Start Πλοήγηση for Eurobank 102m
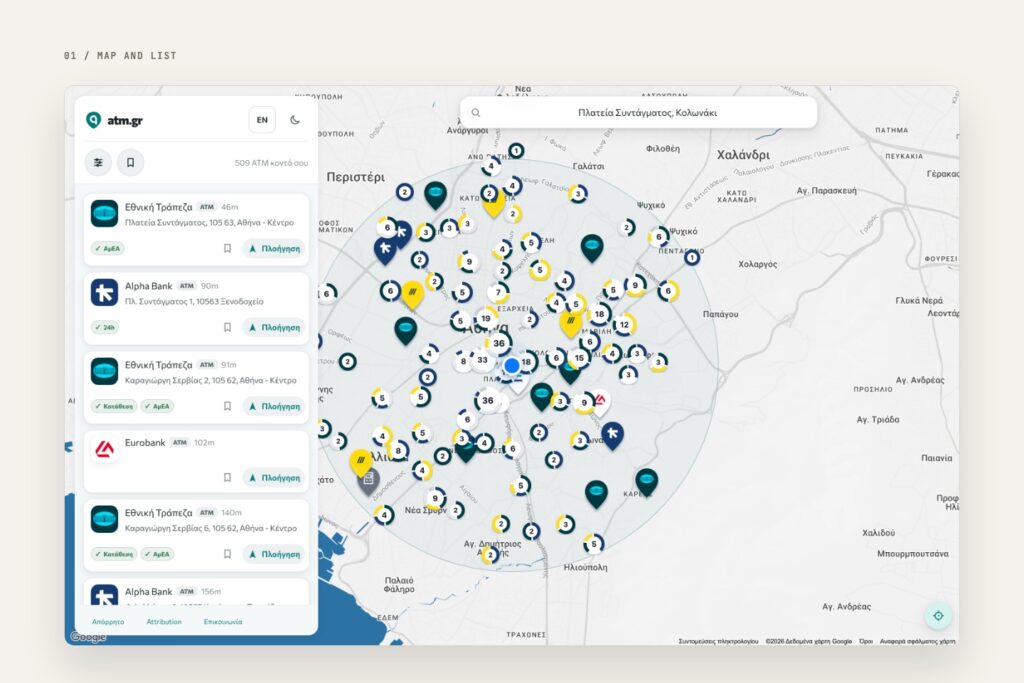This screenshot has height=683, width=1024. point(274,477)
